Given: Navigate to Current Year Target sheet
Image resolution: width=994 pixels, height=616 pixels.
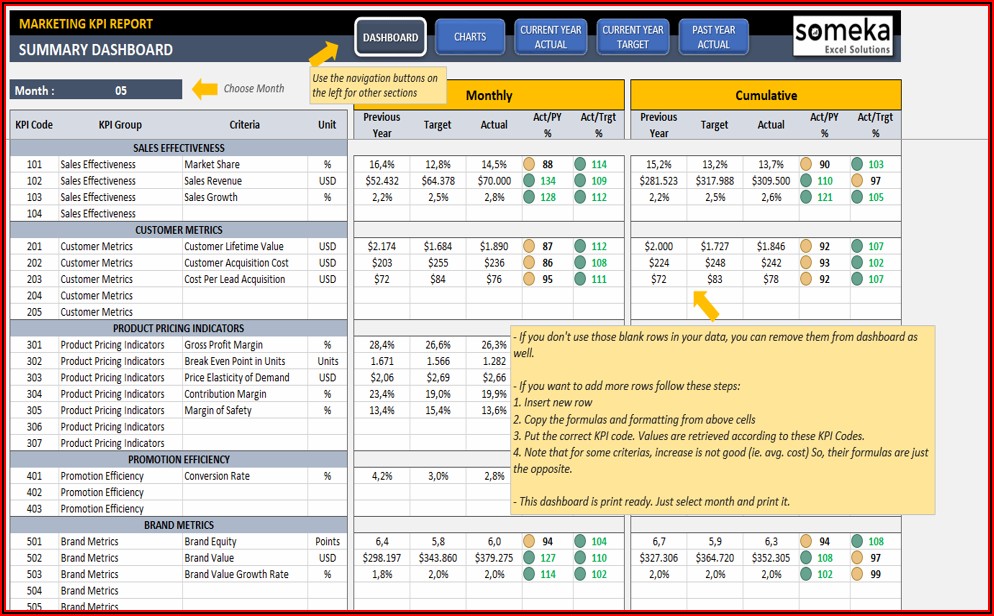Looking at the screenshot, I should point(632,37).
